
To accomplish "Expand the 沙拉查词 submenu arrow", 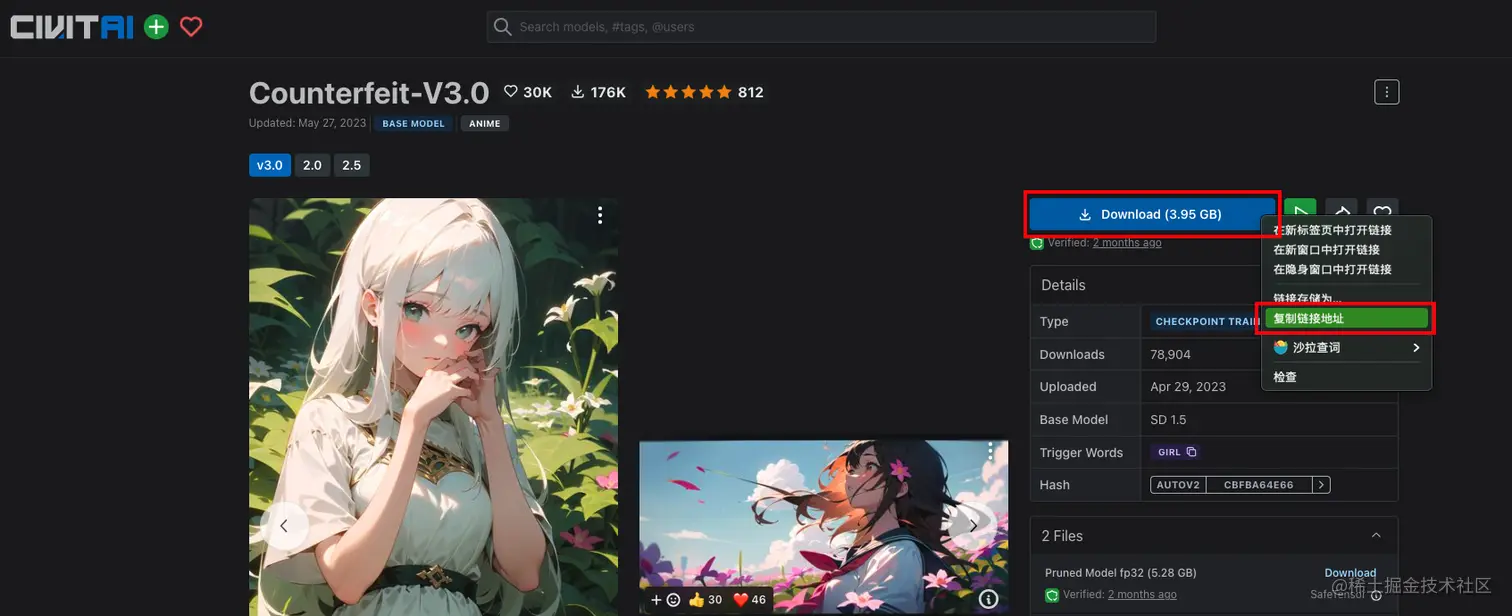I will point(1416,348).
